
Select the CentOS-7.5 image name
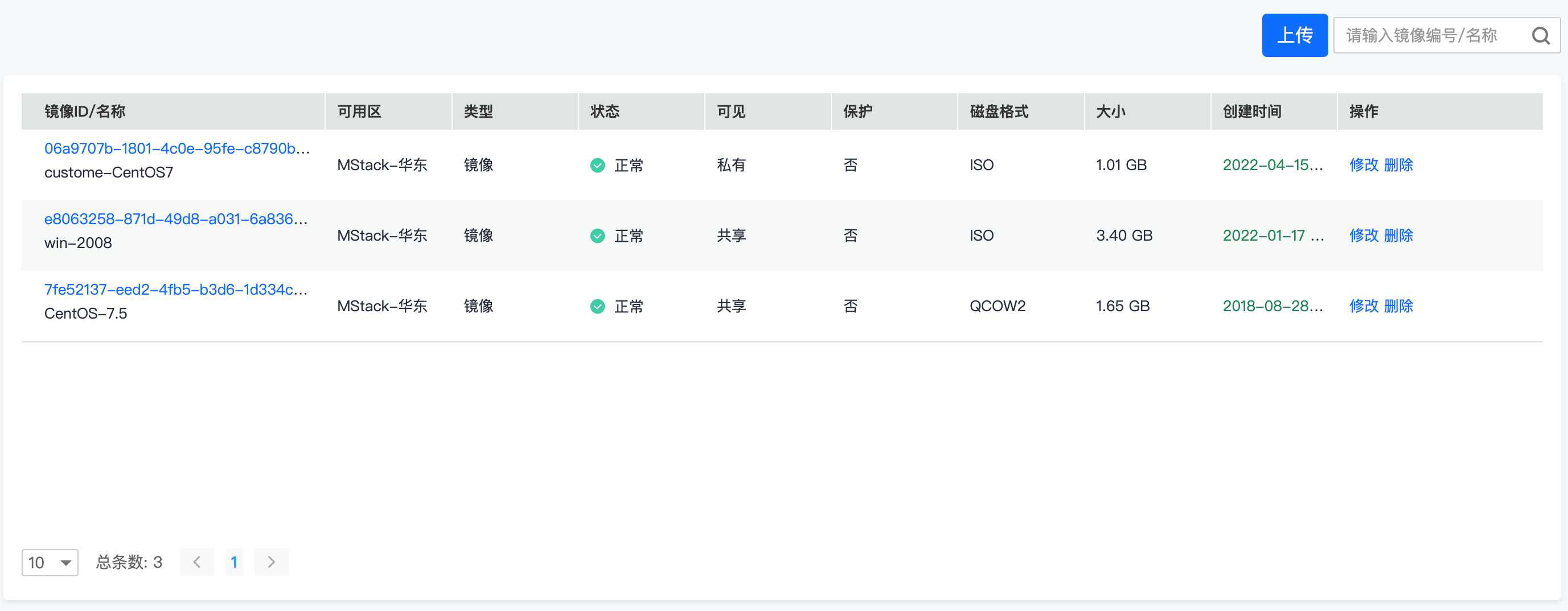tap(86, 313)
